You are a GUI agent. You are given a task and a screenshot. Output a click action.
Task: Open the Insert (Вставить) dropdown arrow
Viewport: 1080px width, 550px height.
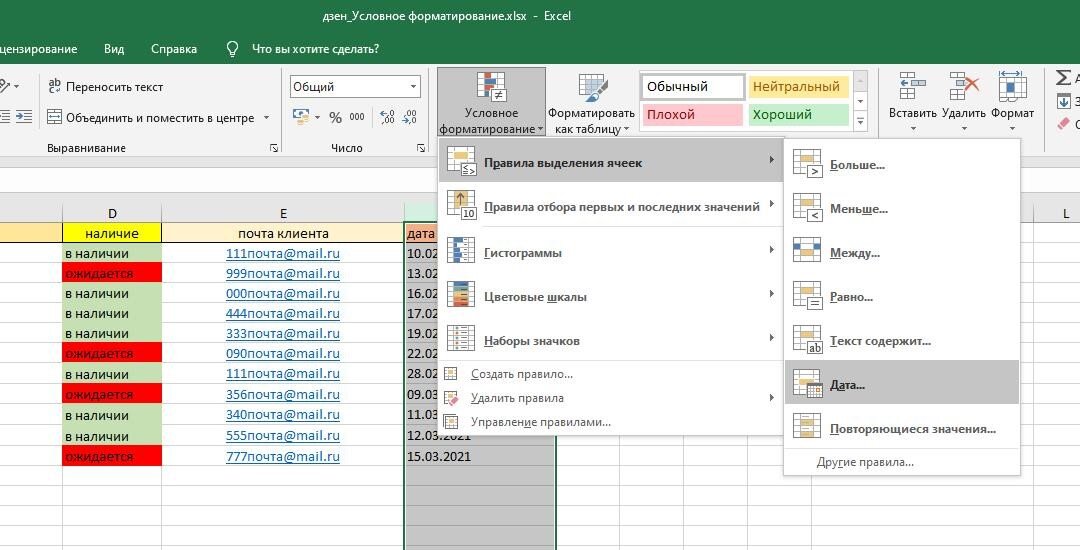point(913,128)
